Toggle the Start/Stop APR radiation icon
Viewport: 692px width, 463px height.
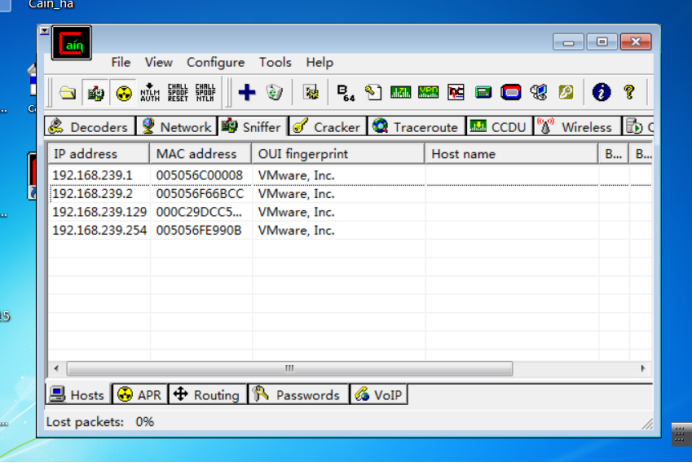click(x=124, y=93)
